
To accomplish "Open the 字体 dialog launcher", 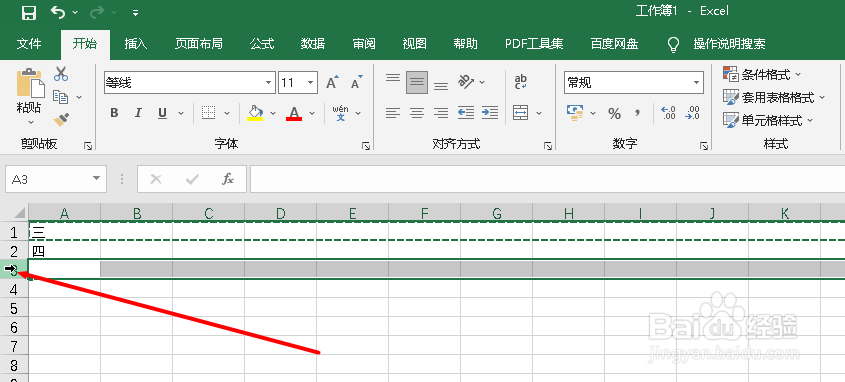I will tap(366, 145).
